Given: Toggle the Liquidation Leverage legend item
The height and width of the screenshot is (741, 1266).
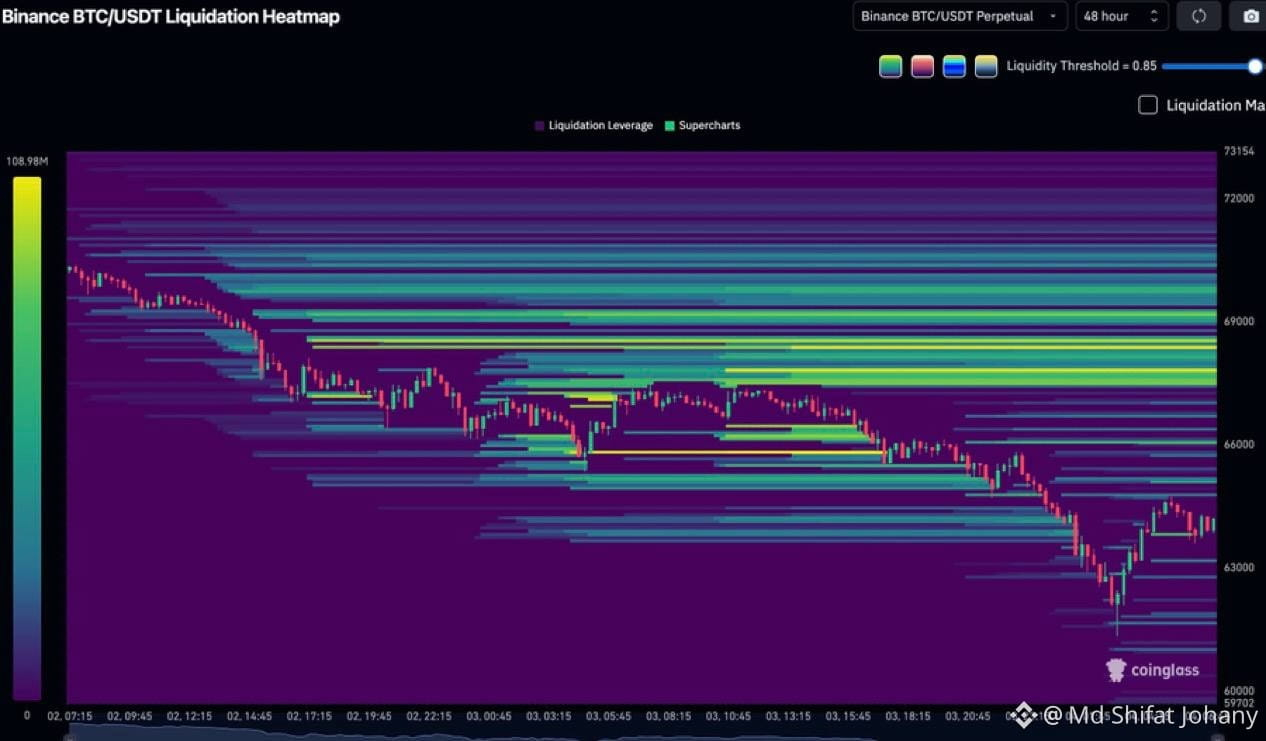Looking at the screenshot, I should pos(593,126).
